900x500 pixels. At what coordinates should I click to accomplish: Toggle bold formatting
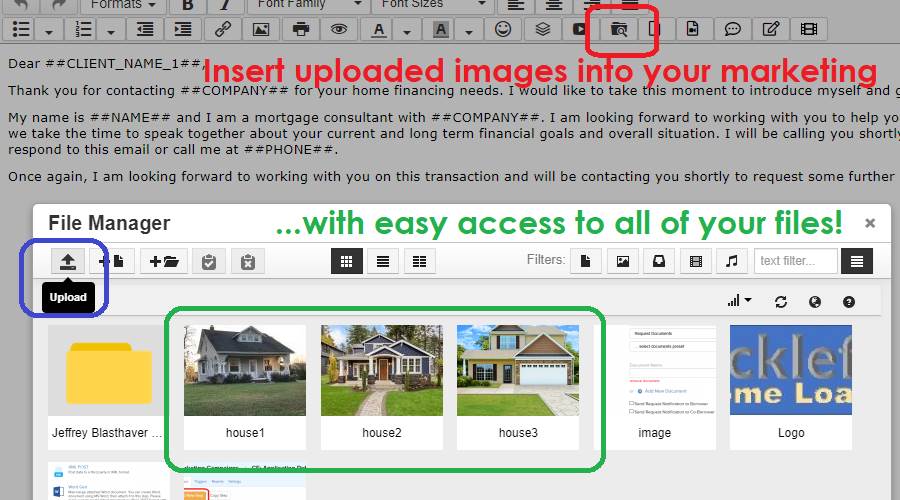188,5
